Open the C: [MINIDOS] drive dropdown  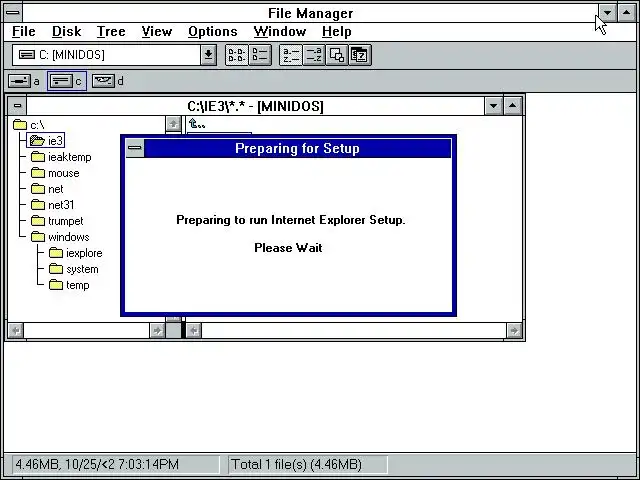tap(208, 55)
